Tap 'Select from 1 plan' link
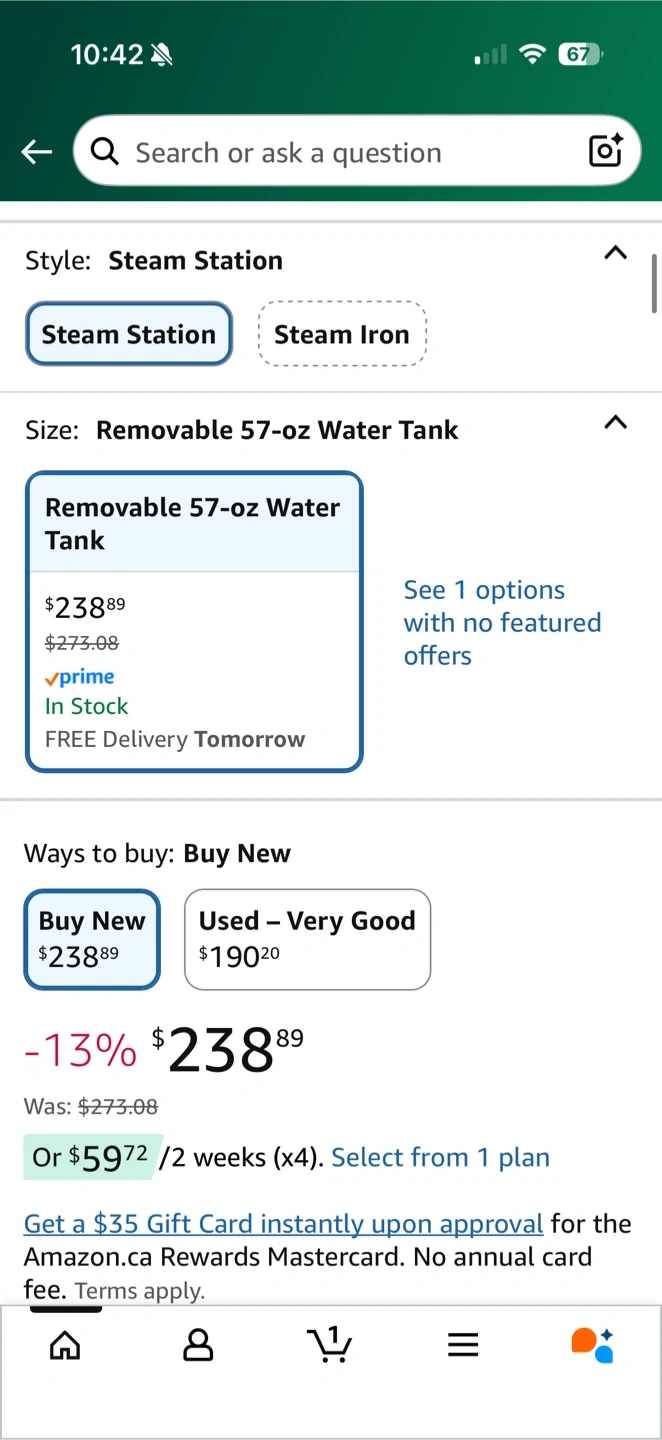Screen dimensions: 662x1440 [440, 1157]
